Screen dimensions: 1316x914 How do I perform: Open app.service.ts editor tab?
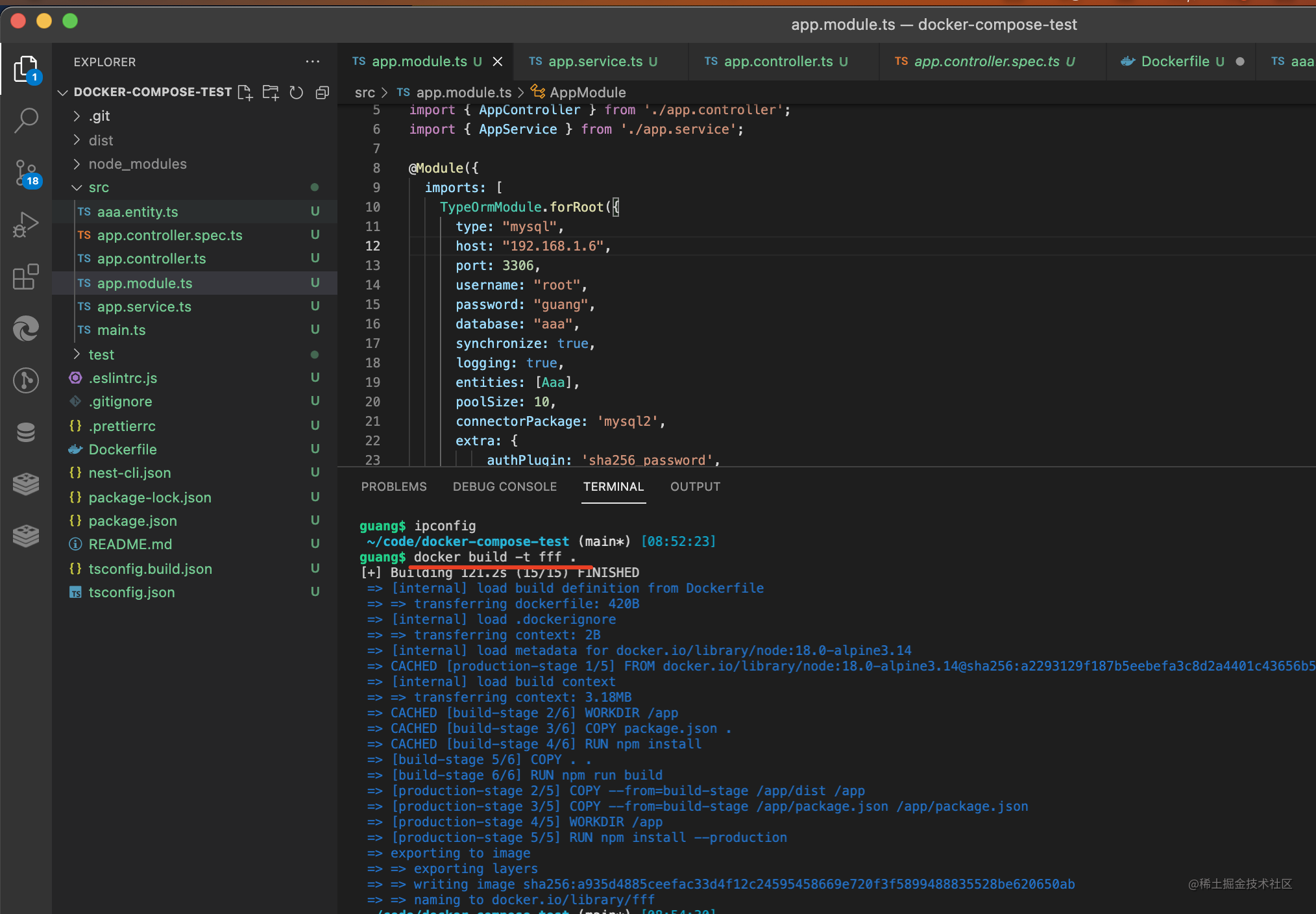[x=595, y=62]
